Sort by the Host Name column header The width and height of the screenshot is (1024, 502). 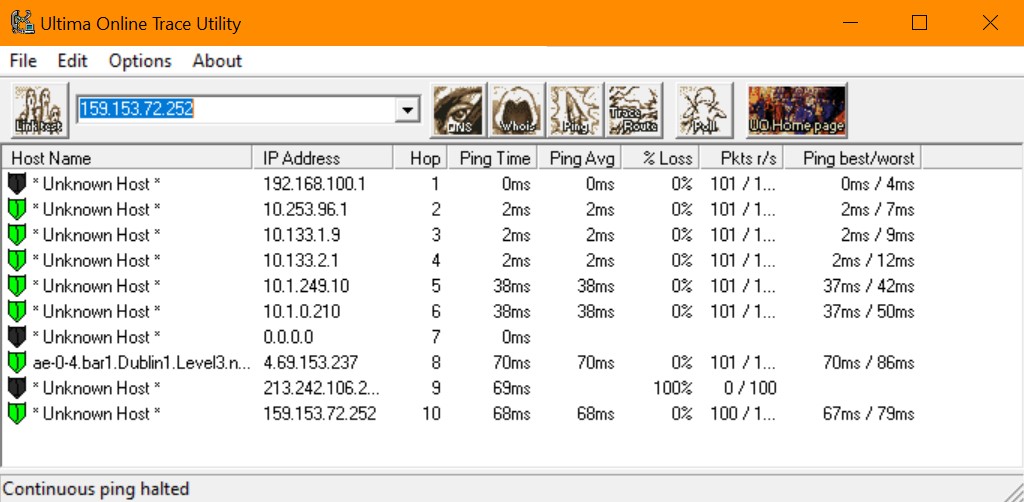click(127, 158)
